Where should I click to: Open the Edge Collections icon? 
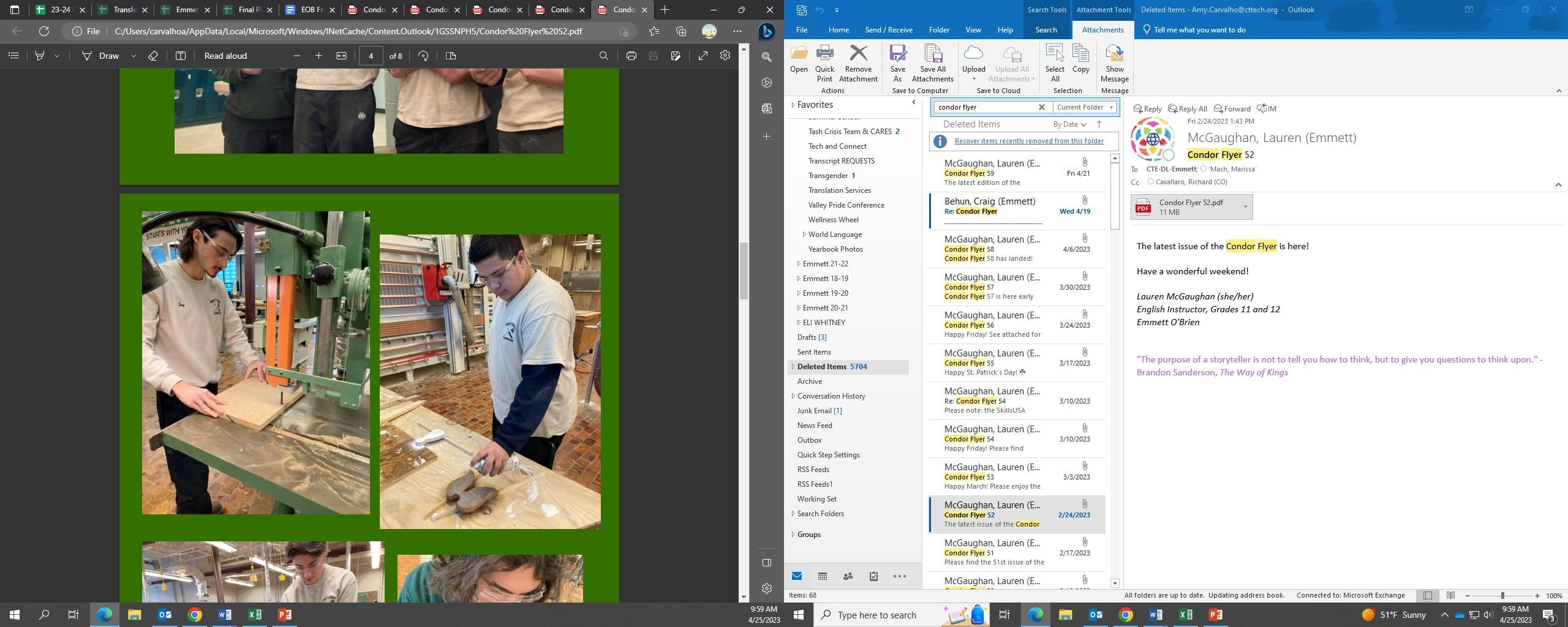tap(681, 31)
